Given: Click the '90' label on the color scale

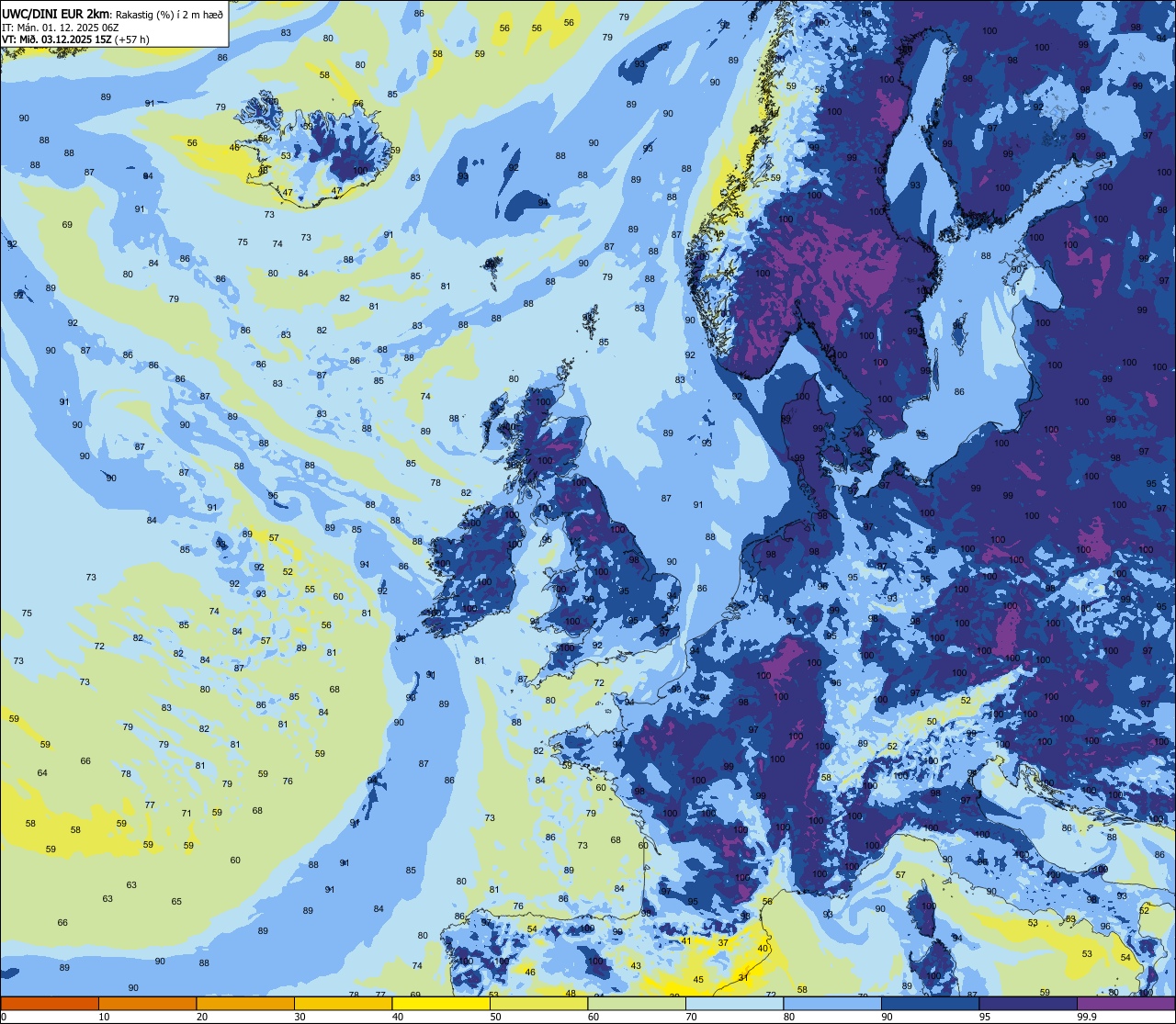Looking at the screenshot, I should [887, 1017].
